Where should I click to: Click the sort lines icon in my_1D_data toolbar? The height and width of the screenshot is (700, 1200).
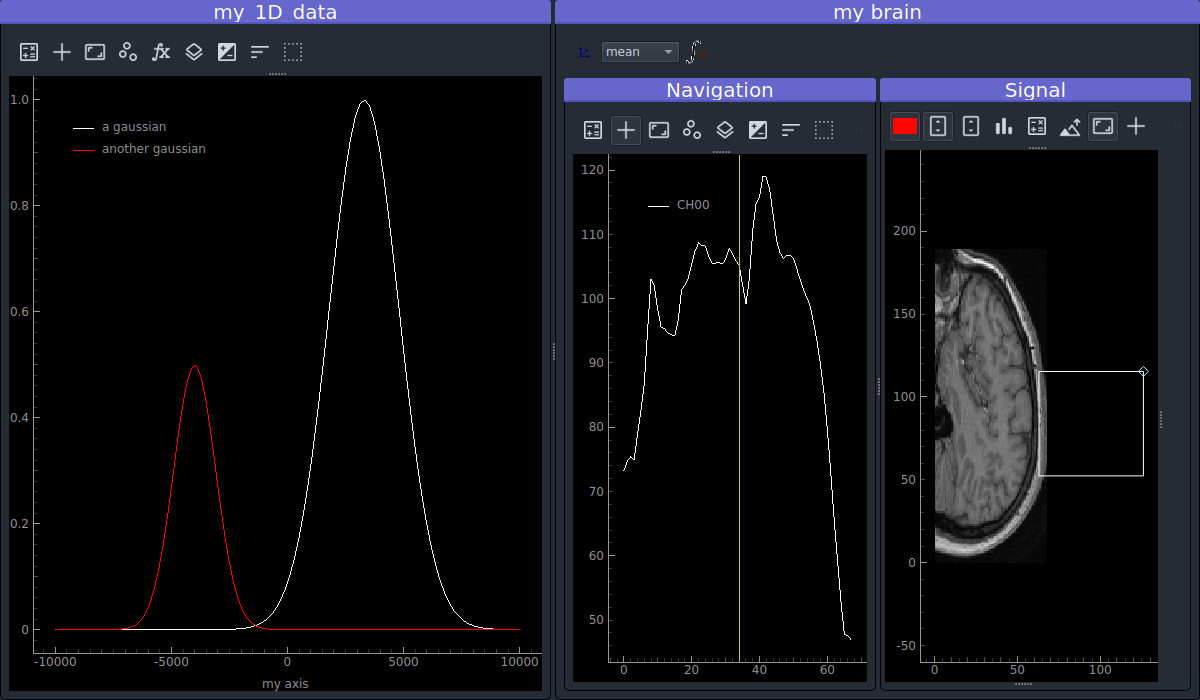click(260, 52)
